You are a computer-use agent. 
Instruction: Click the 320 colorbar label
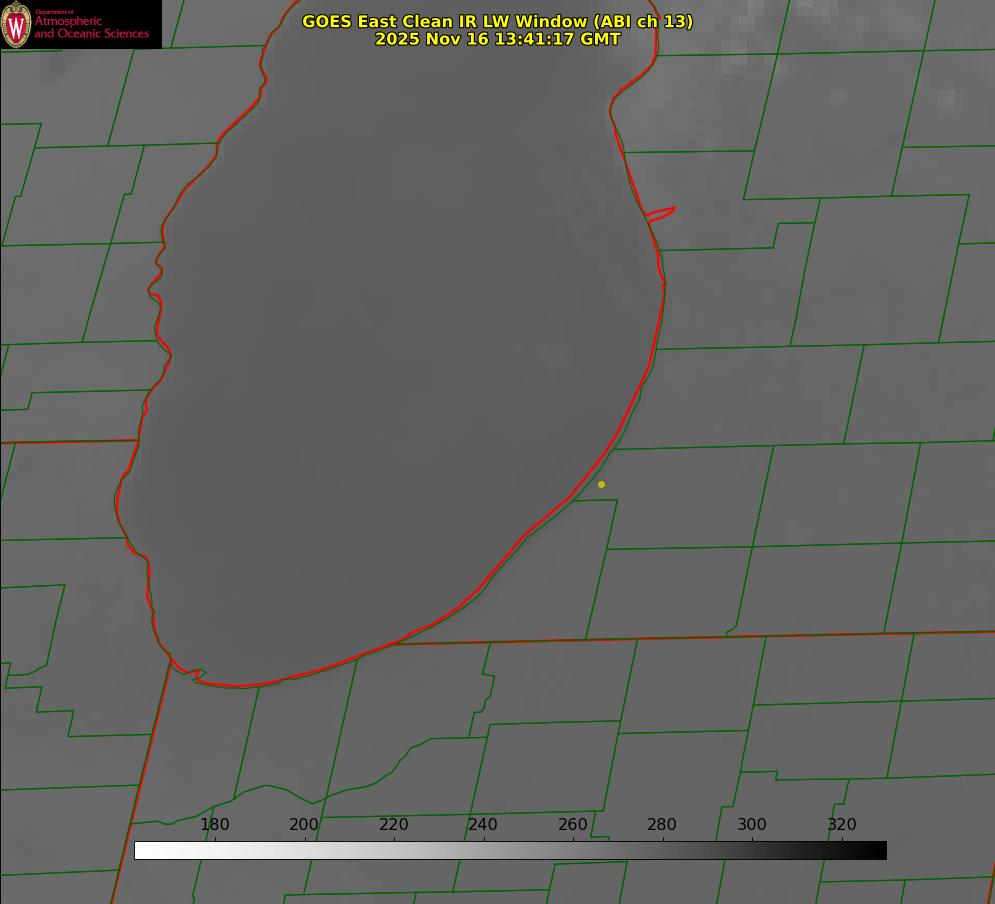pyautogui.click(x=842, y=824)
